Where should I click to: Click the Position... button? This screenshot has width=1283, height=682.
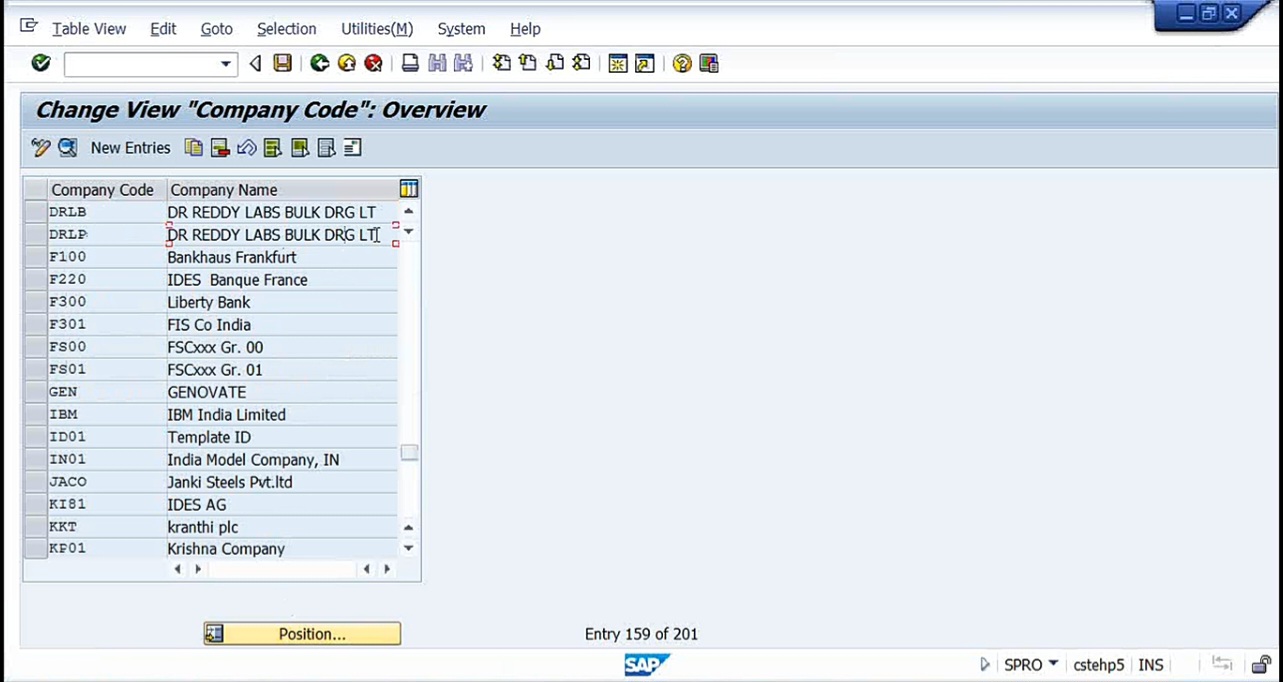pyautogui.click(x=302, y=633)
